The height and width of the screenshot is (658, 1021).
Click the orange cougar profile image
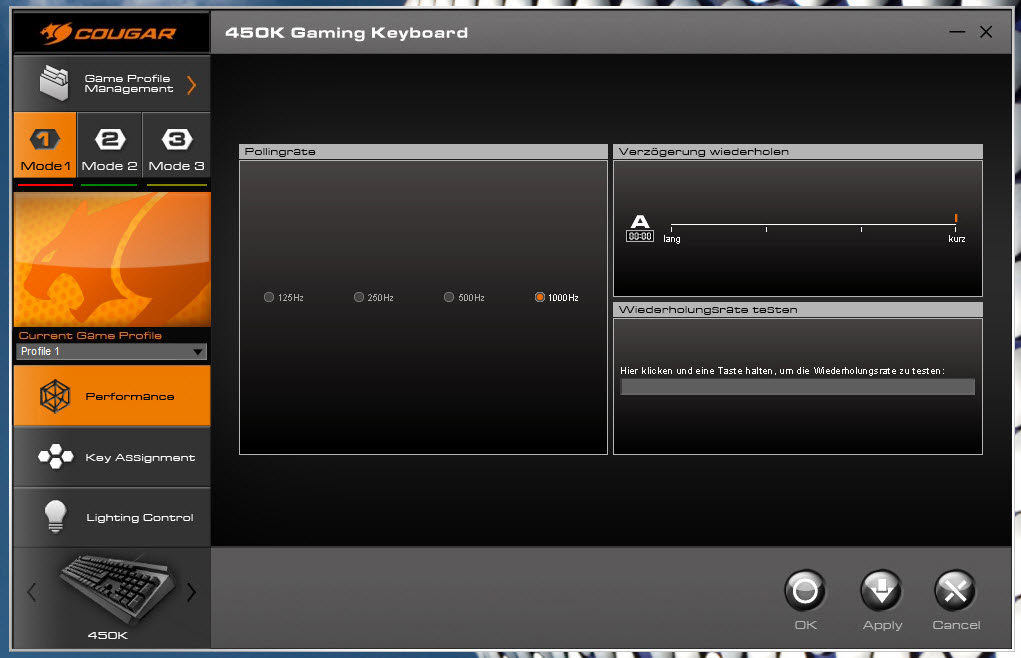(x=112, y=259)
